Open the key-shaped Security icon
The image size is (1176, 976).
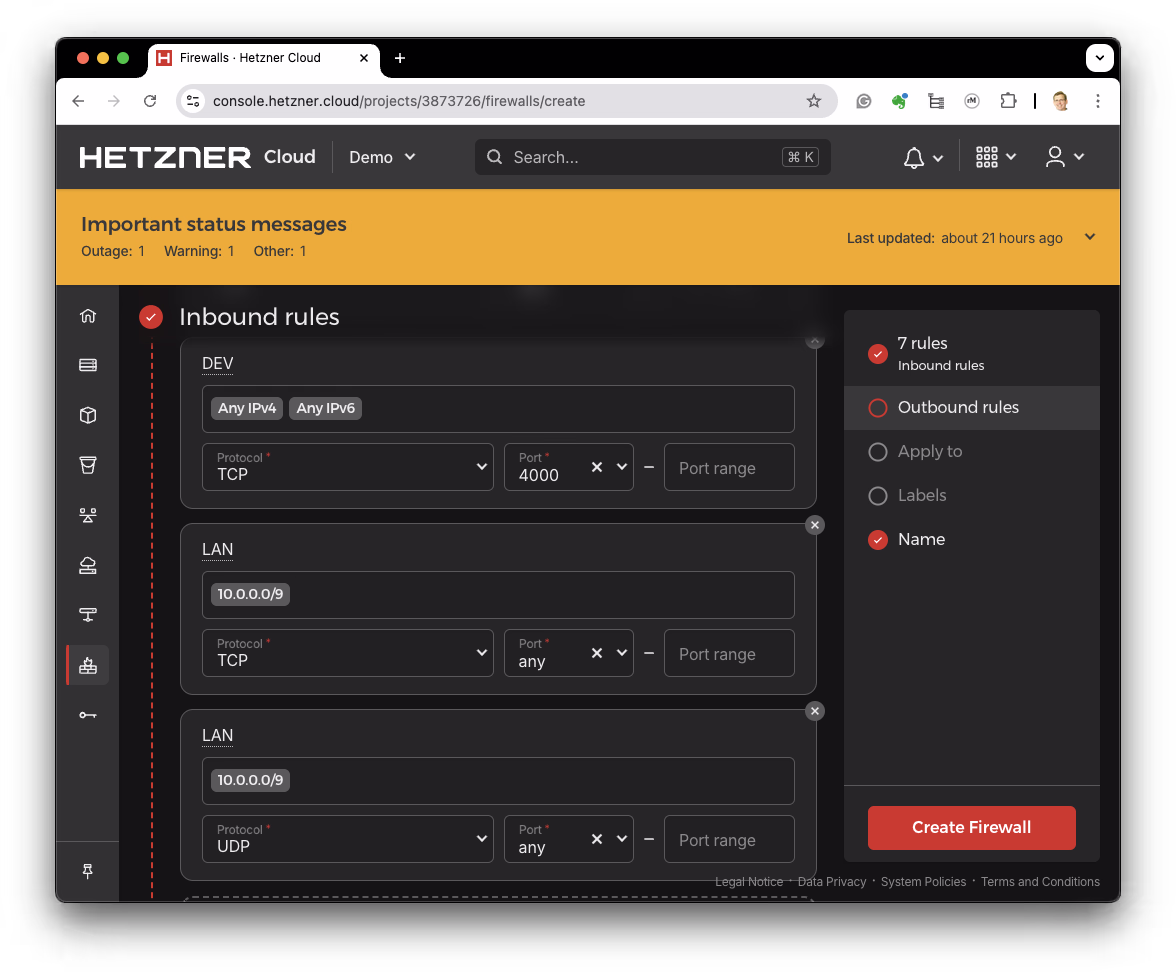click(x=88, y=715)
